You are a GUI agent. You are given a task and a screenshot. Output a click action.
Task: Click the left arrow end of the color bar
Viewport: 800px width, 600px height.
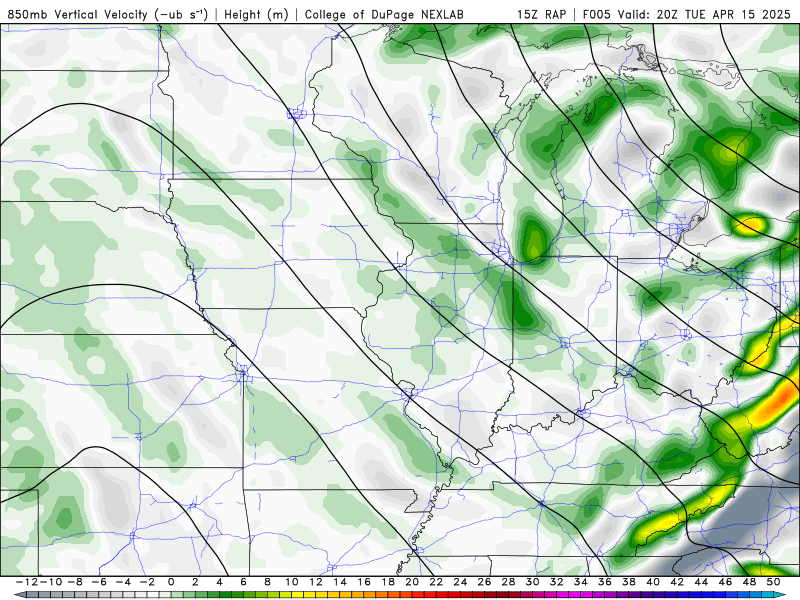20,594
